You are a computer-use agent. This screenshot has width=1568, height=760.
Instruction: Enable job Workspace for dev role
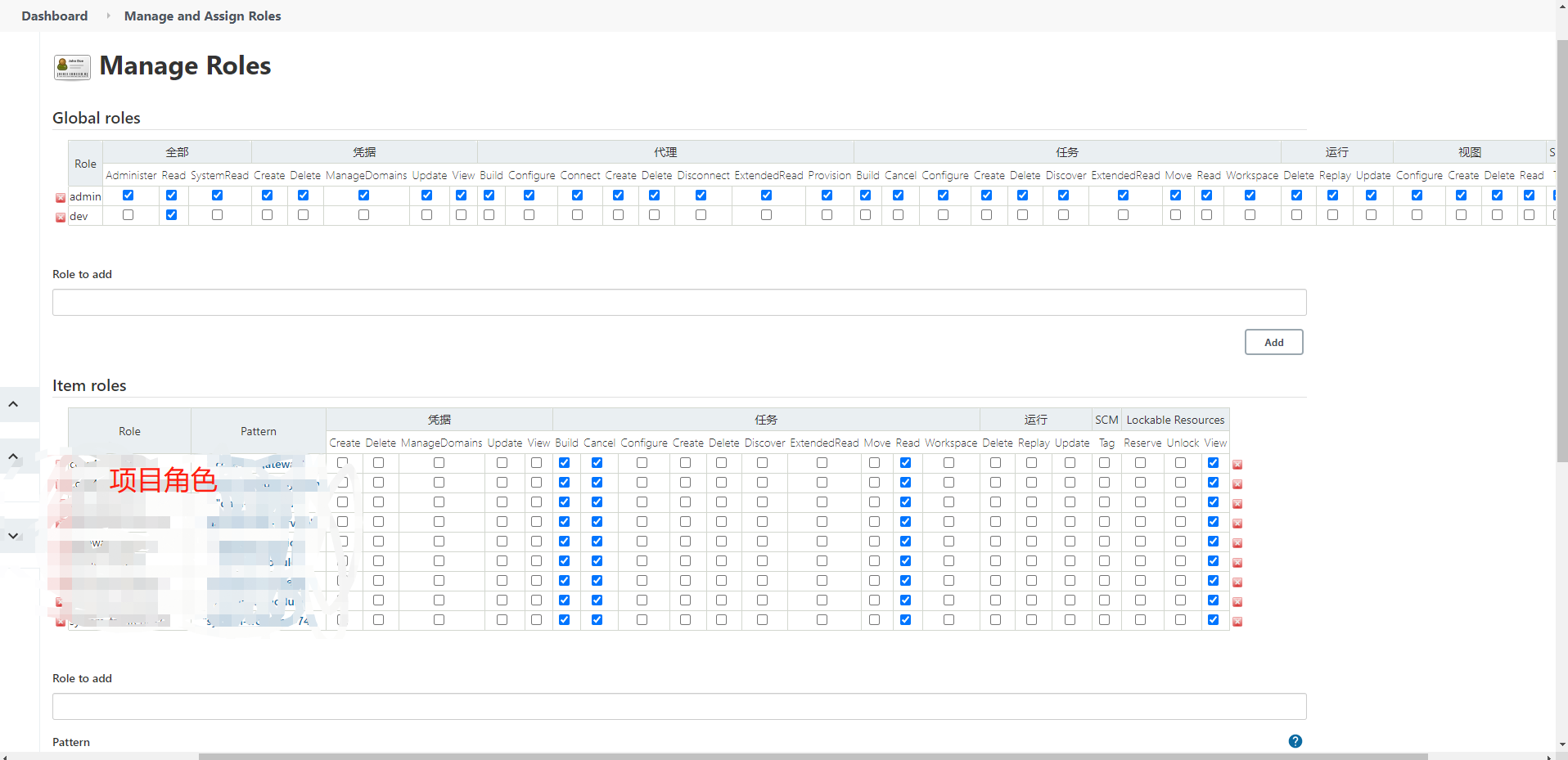coord(1250,214)
